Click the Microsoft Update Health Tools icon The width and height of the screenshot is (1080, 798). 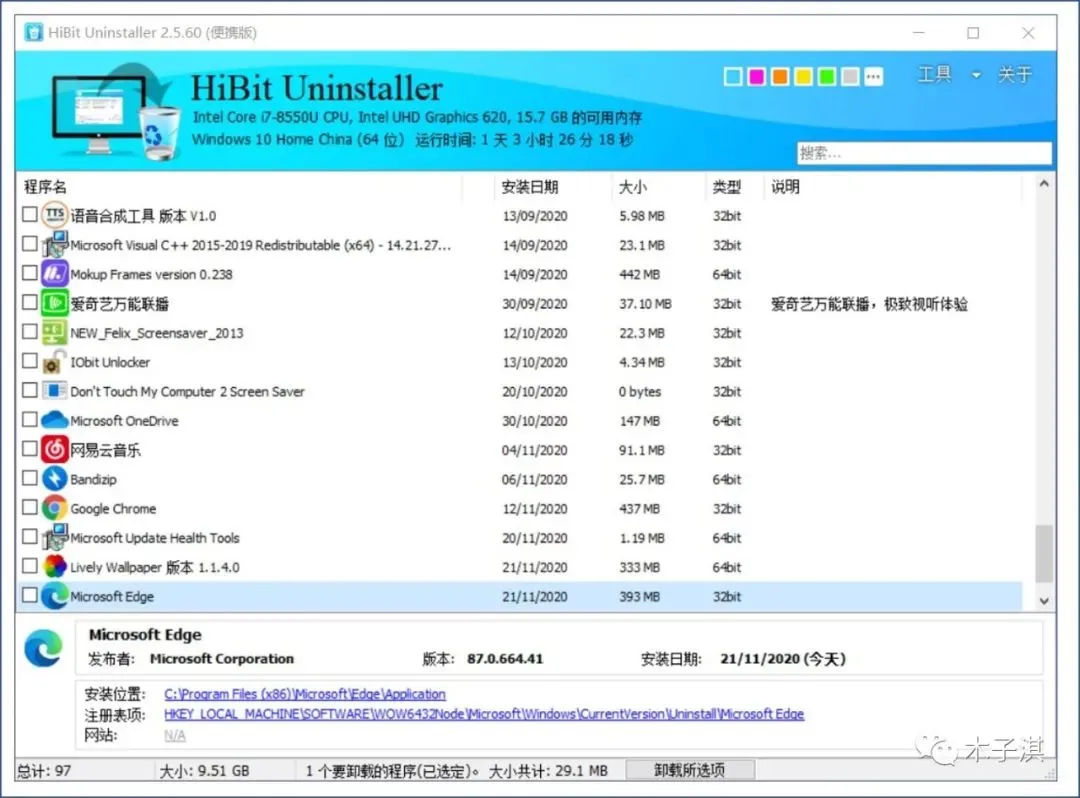[x=54, y=537]
